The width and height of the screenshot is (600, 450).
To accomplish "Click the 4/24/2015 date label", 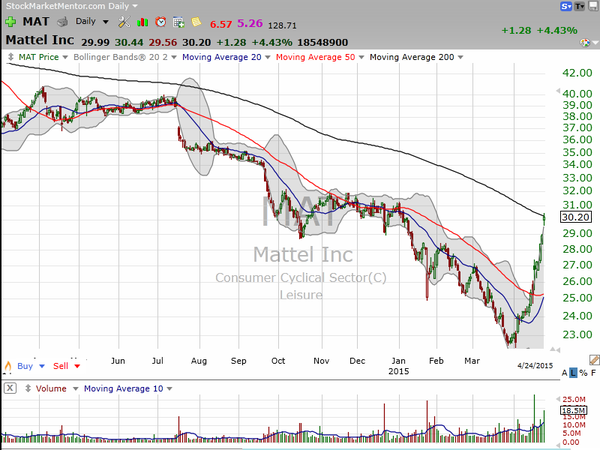I will click(x=535, y=365).
